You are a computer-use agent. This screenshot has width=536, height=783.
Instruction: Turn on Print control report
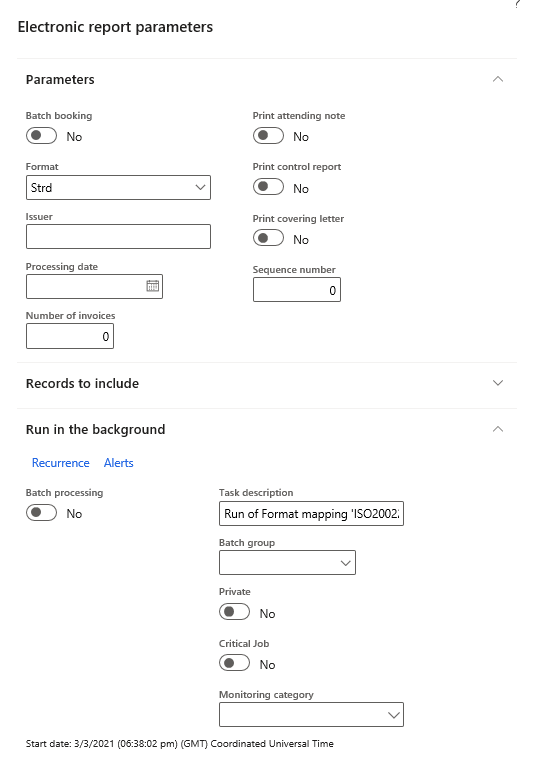(268, 187)
